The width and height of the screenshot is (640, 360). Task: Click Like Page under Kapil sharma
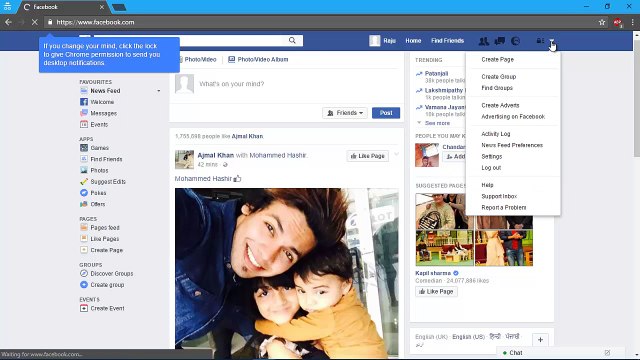pyautogui.click(x=436, y=291)
